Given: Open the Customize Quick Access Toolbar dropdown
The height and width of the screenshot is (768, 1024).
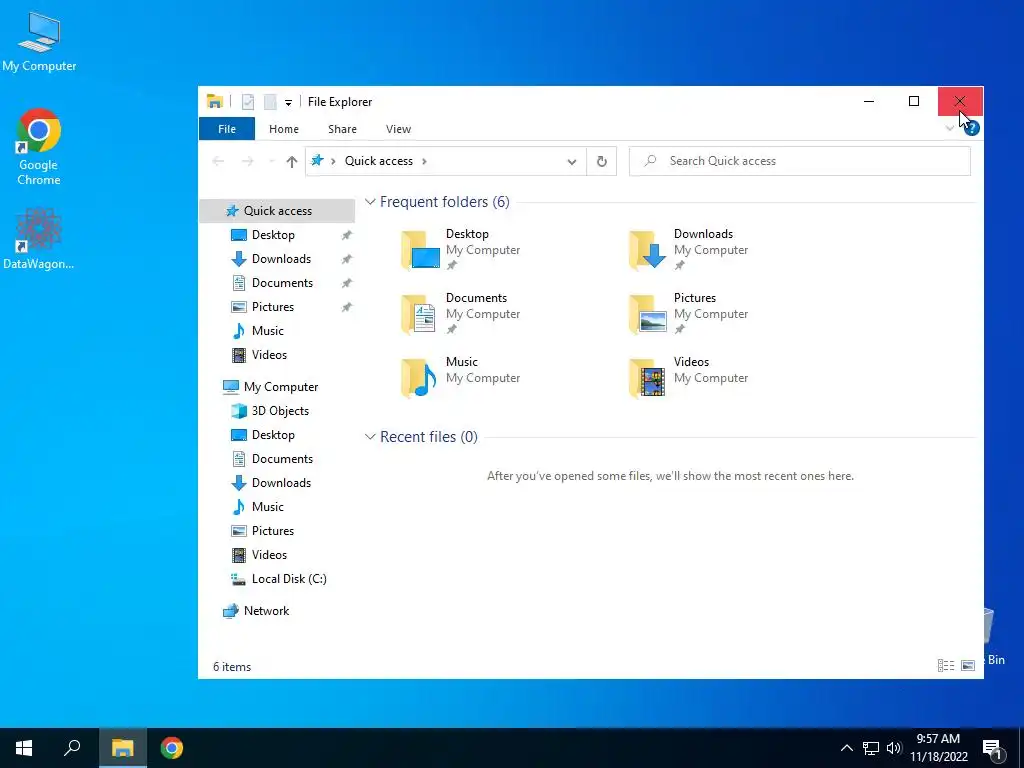Looking at the screenshot, I should point(288,103).
